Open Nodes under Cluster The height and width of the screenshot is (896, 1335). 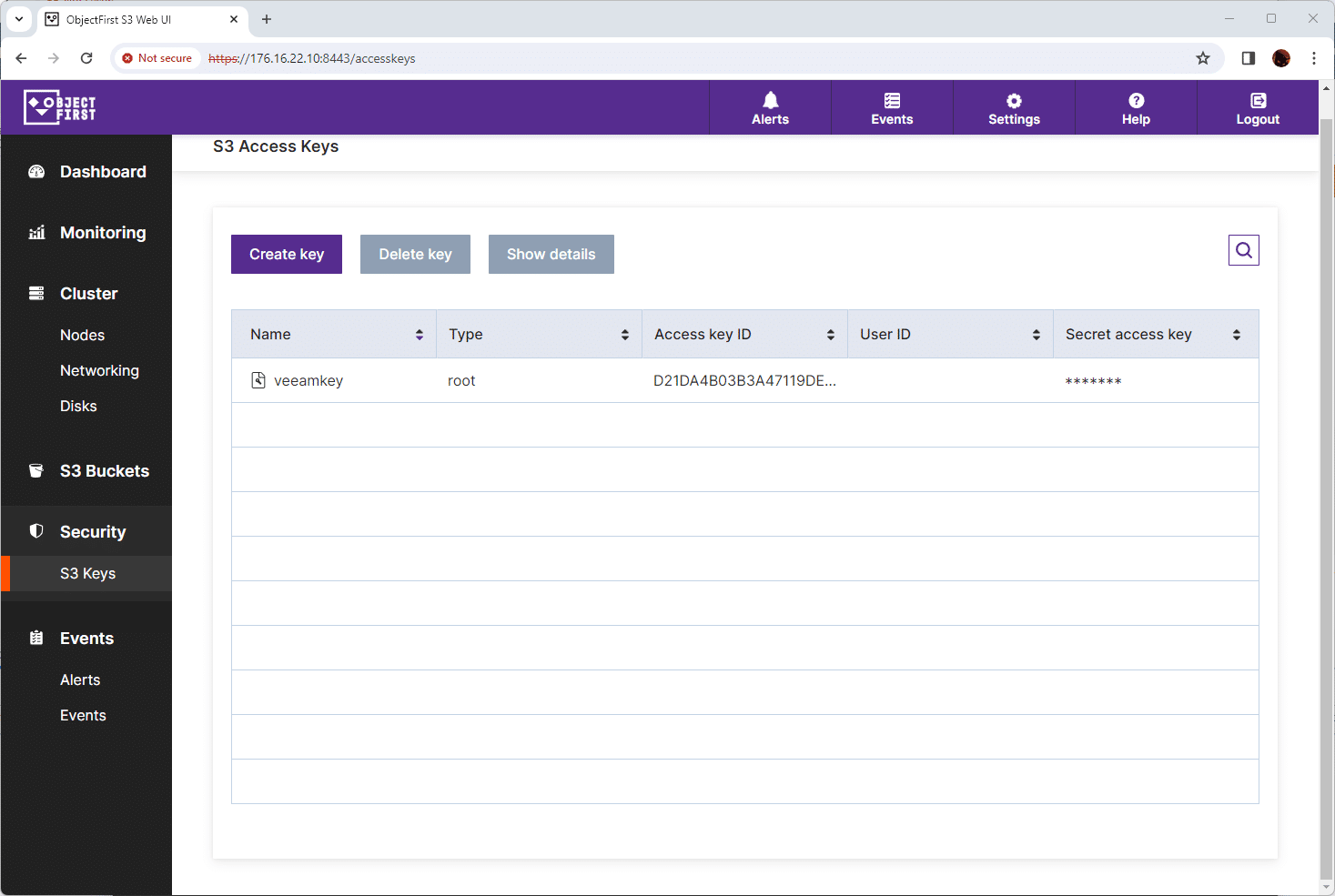pyautogui.click(x=82, y=335)
